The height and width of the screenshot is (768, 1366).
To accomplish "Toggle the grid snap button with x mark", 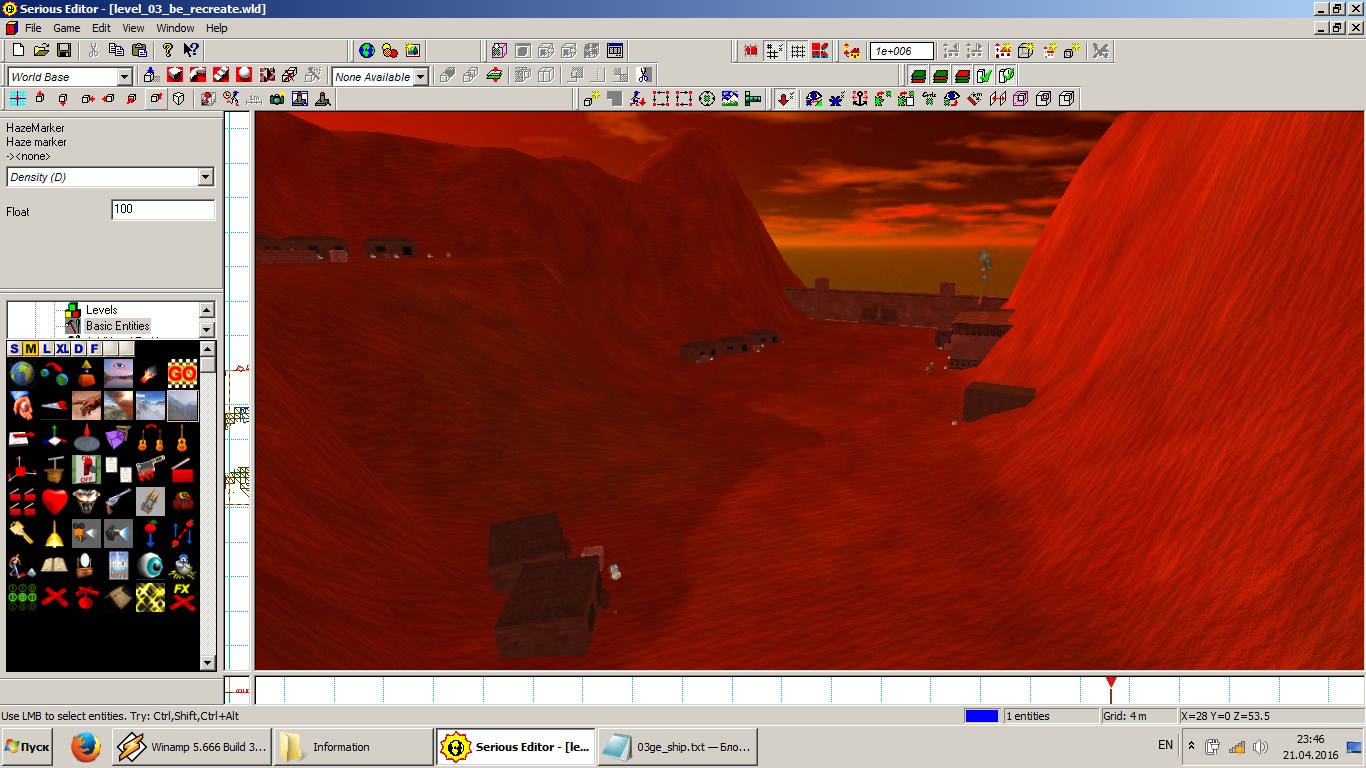I will (773, 50).
